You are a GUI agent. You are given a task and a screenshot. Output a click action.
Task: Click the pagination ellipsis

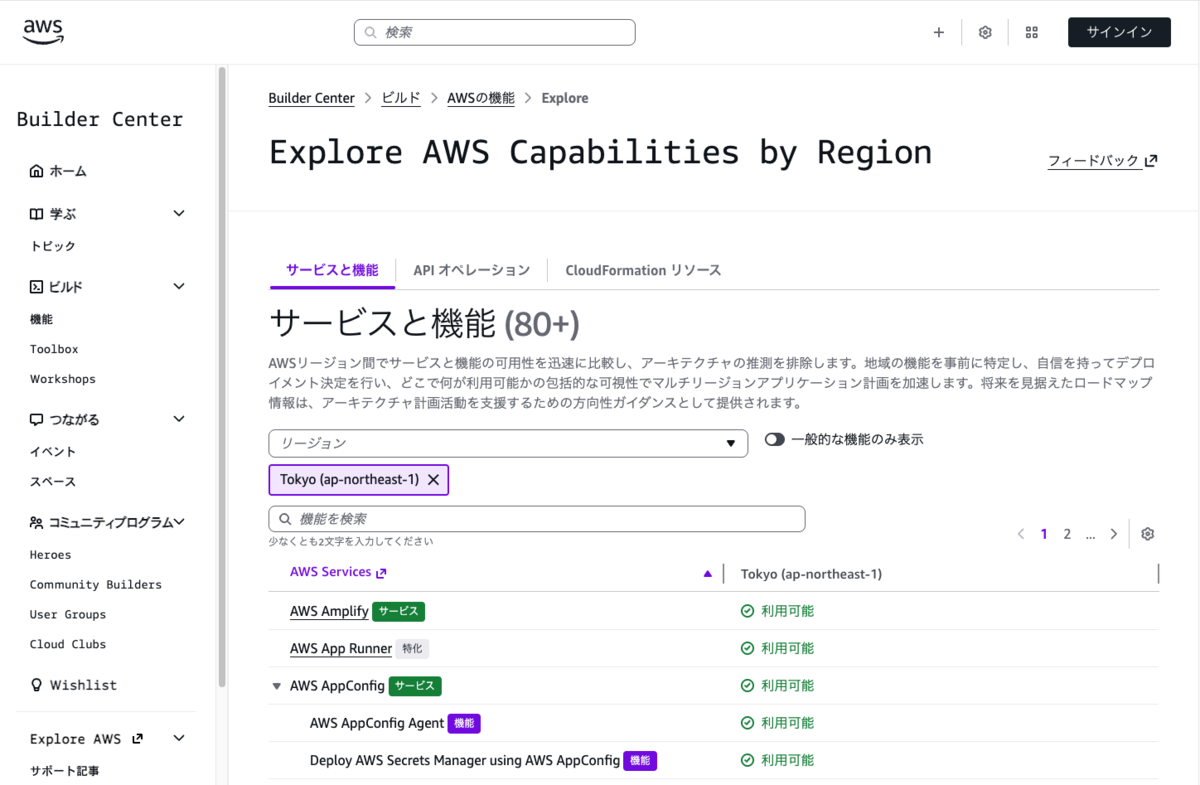click(1090, 535)
